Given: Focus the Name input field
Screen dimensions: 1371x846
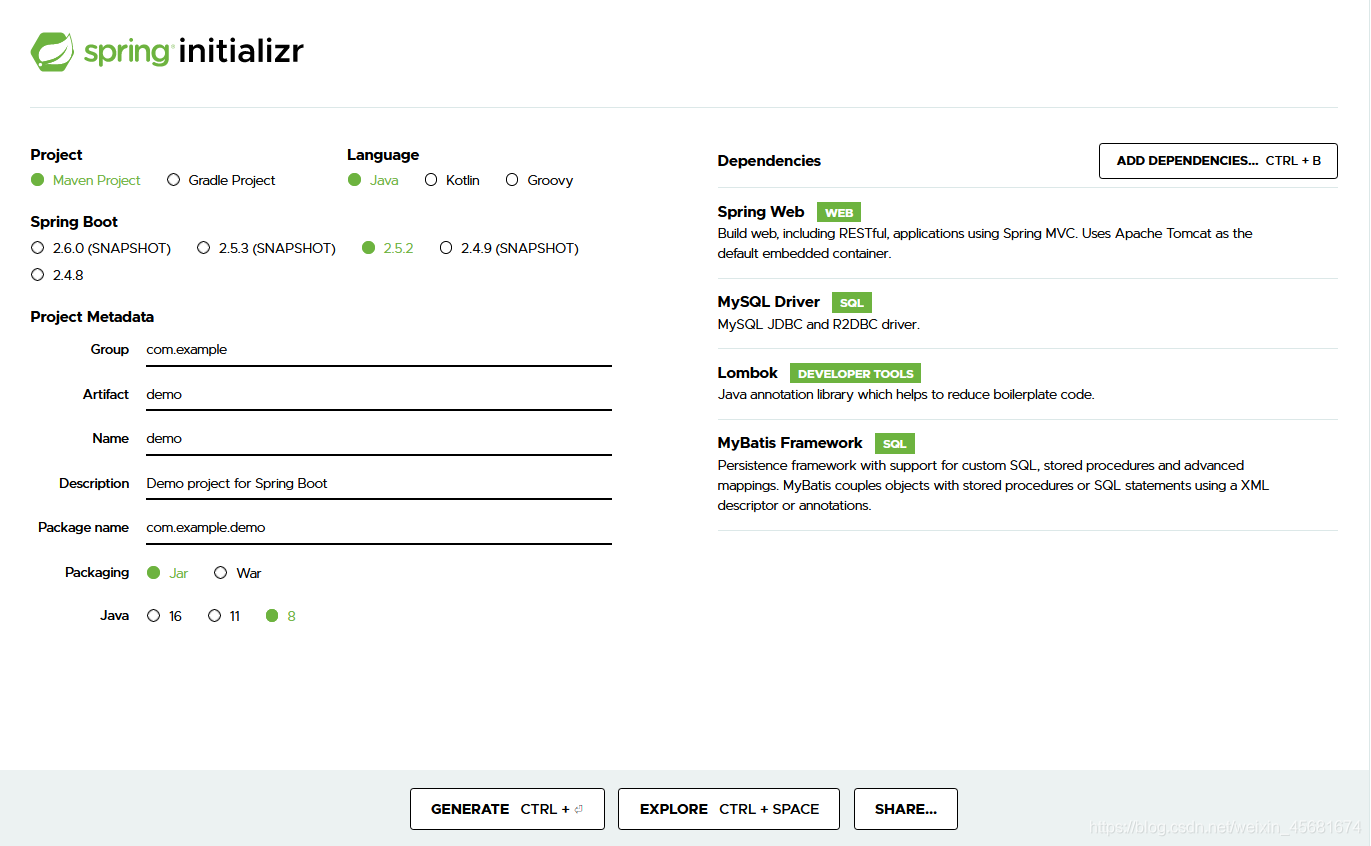Looking at the screenshot, I should (378, 438).
